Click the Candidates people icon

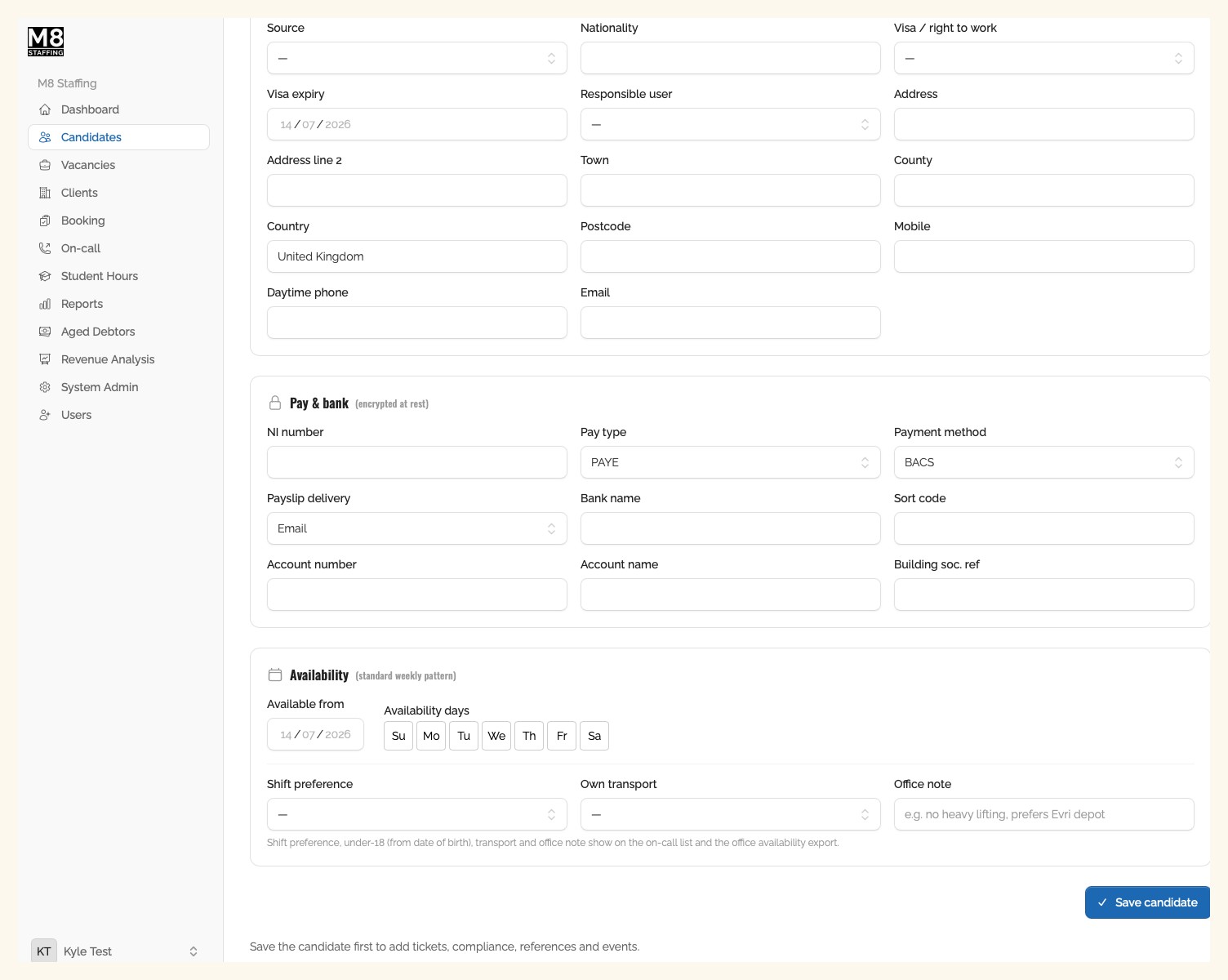pyautogui.click(x=45, y=137)
